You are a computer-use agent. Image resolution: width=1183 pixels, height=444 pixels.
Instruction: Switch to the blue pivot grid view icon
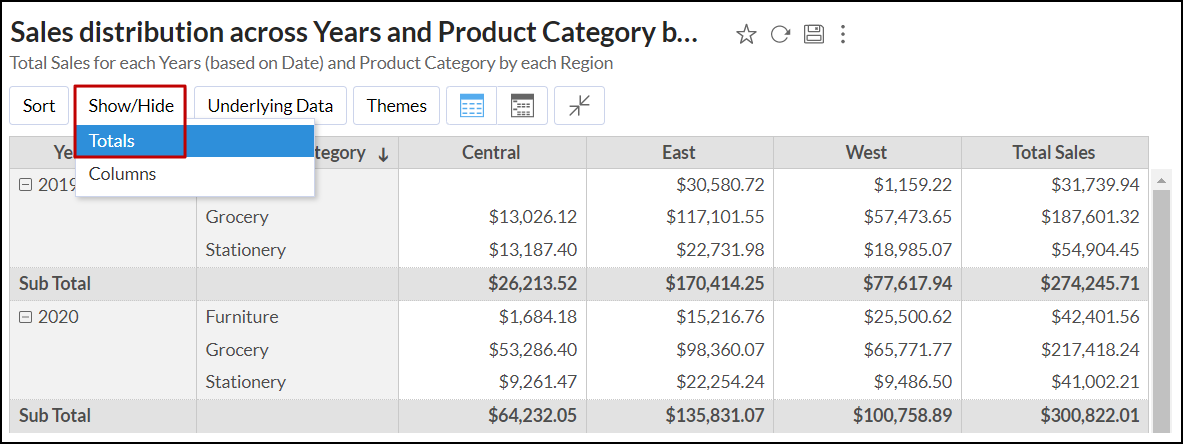point(471,106)
